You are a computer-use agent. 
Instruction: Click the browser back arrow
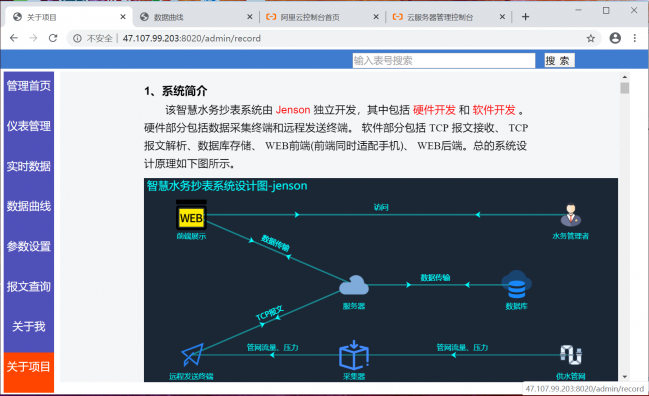pos(14,38)
